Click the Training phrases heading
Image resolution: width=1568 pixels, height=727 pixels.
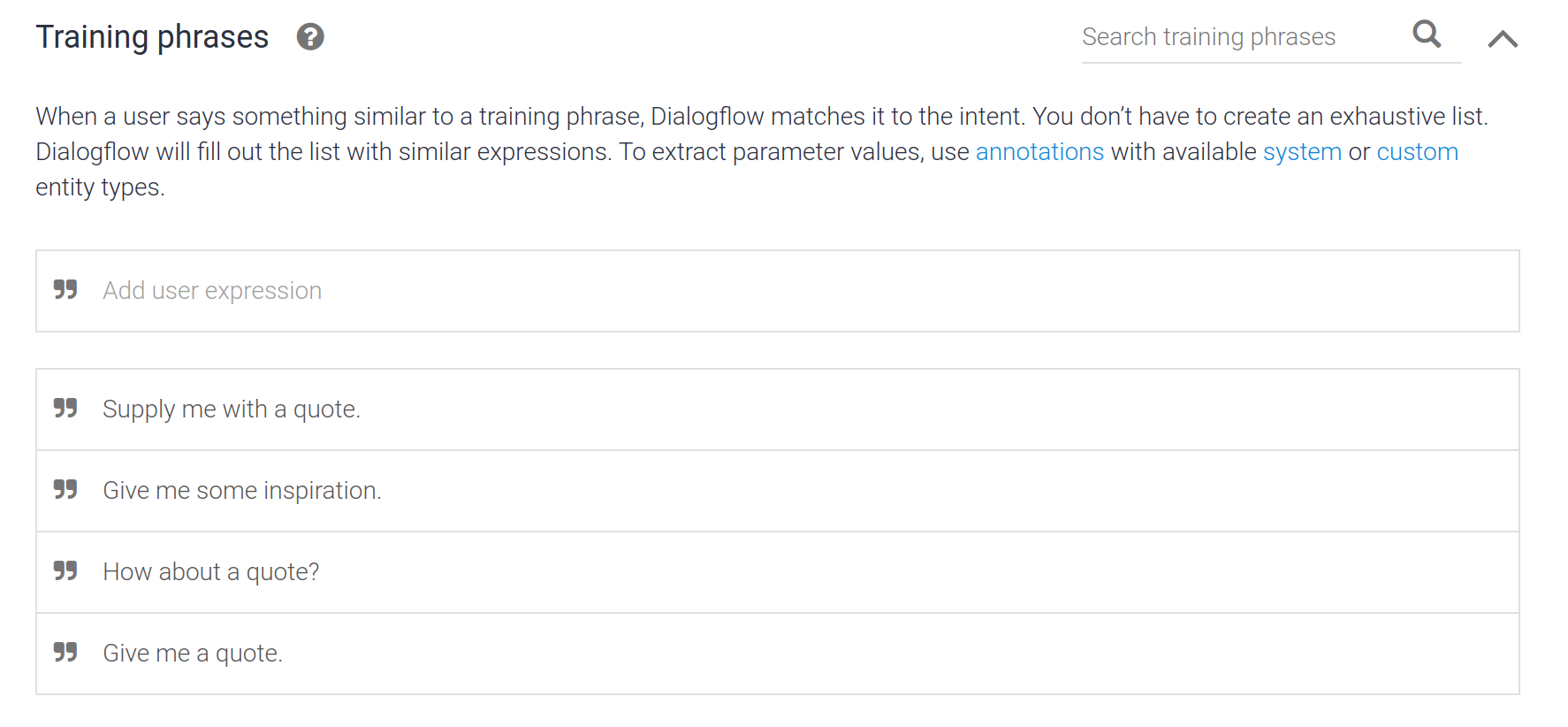point(152,37)
